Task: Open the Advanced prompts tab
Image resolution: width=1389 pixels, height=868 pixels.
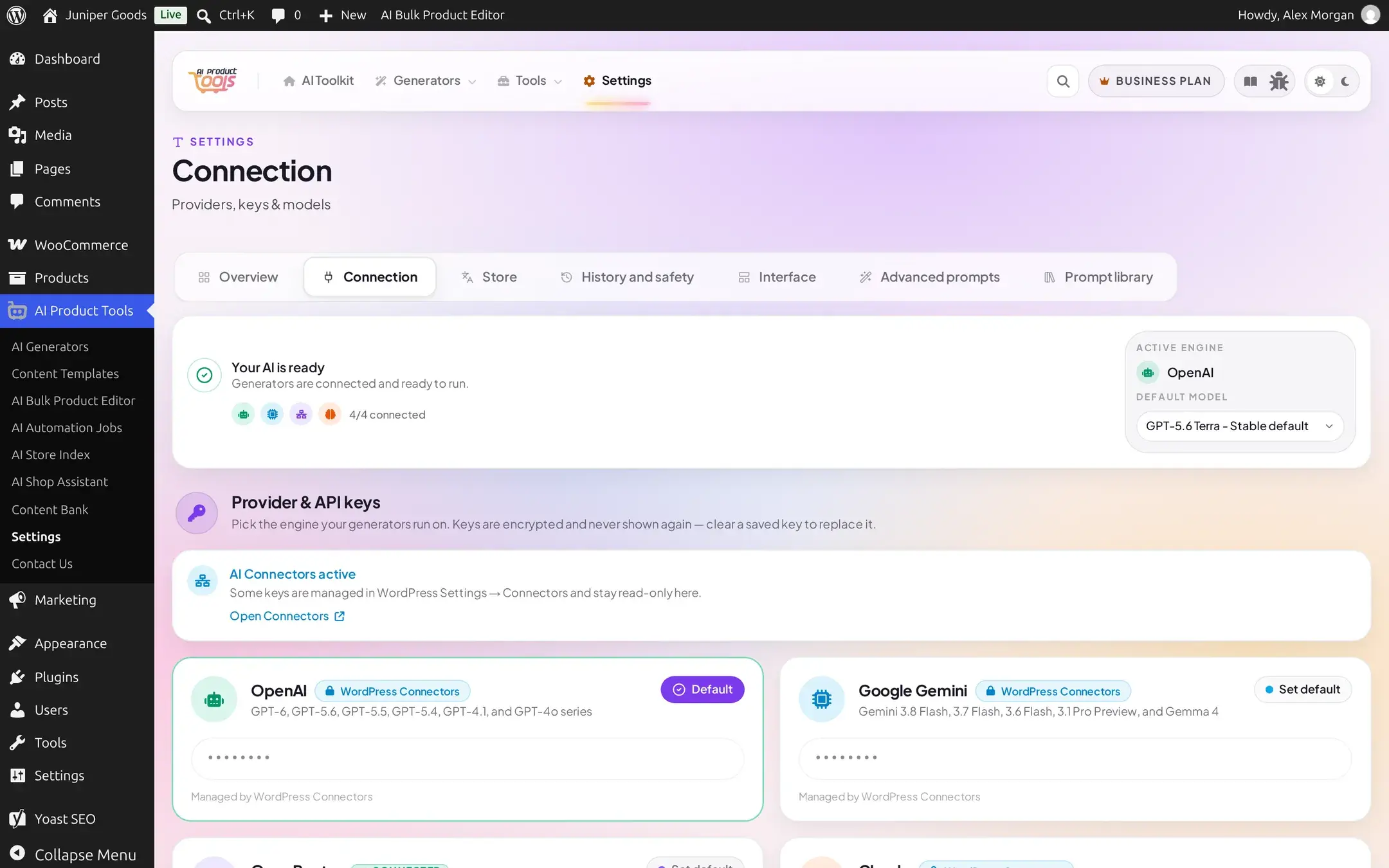Action: point(929,277)
